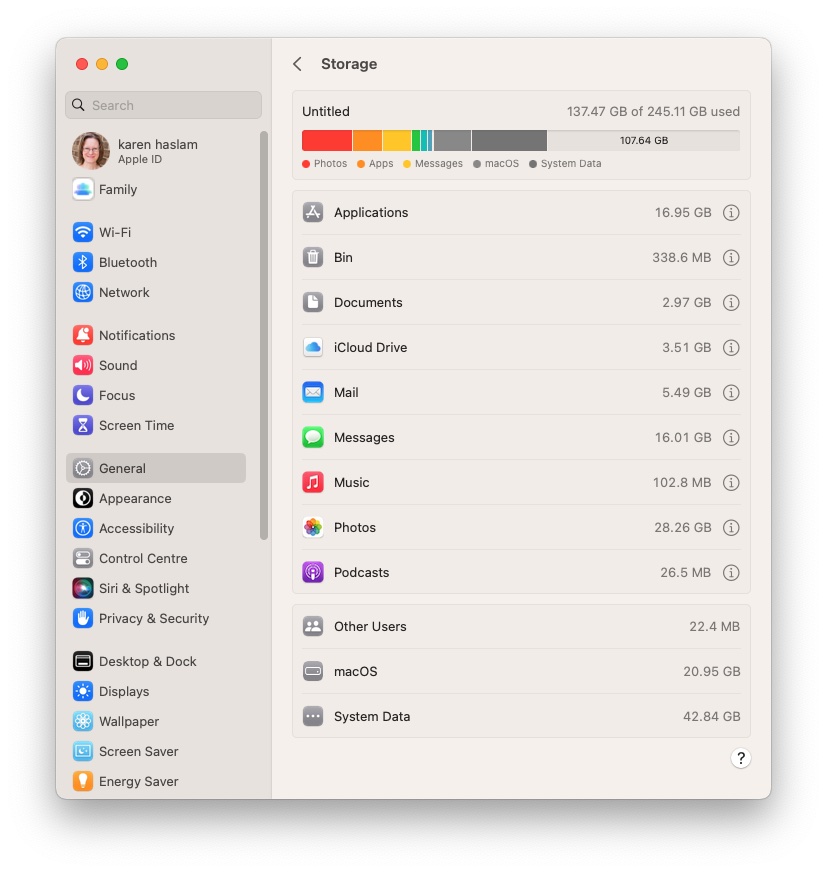Click the Sound speaker icon

coord(83,365)
